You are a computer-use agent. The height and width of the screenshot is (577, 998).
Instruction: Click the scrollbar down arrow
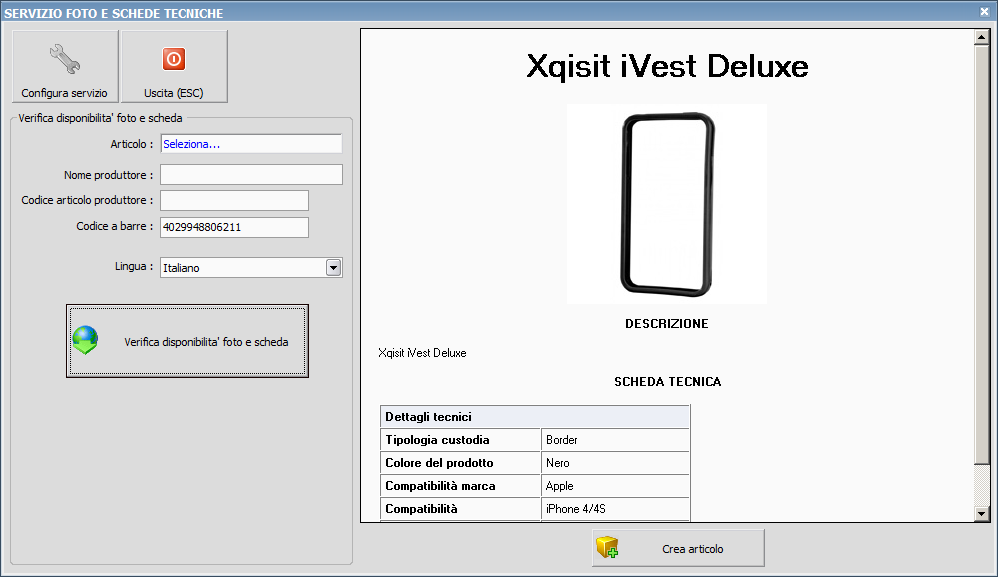(981, 513)
